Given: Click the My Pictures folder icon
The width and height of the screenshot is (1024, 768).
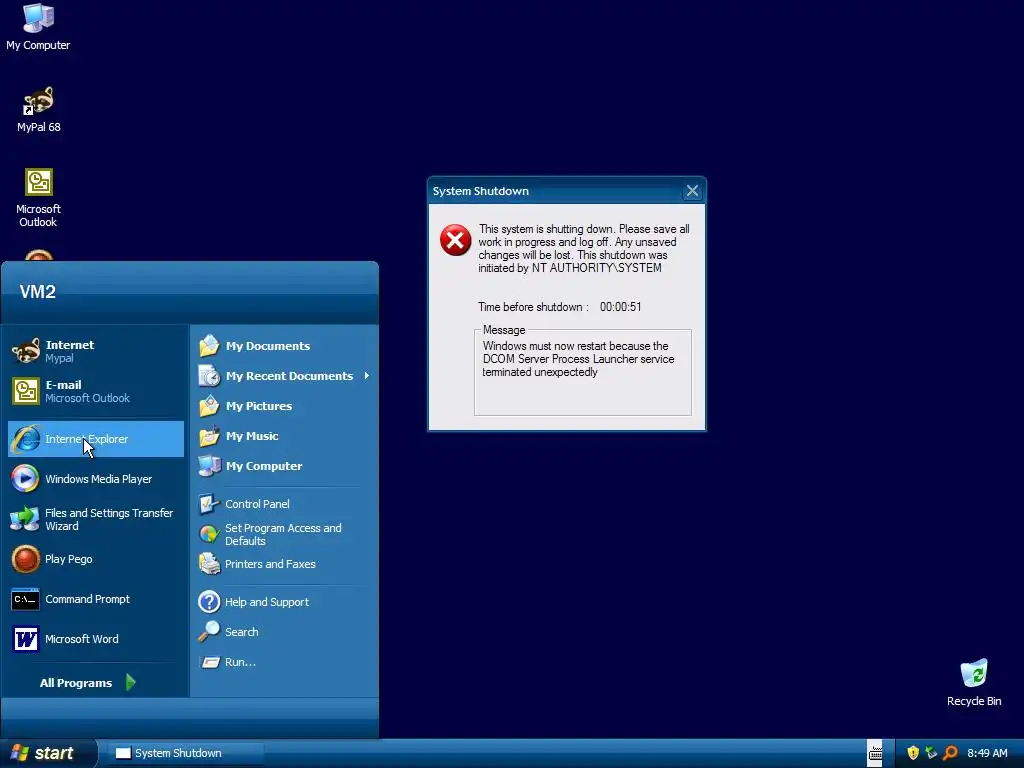Looking at the screenshot, I should click(209, 406).
